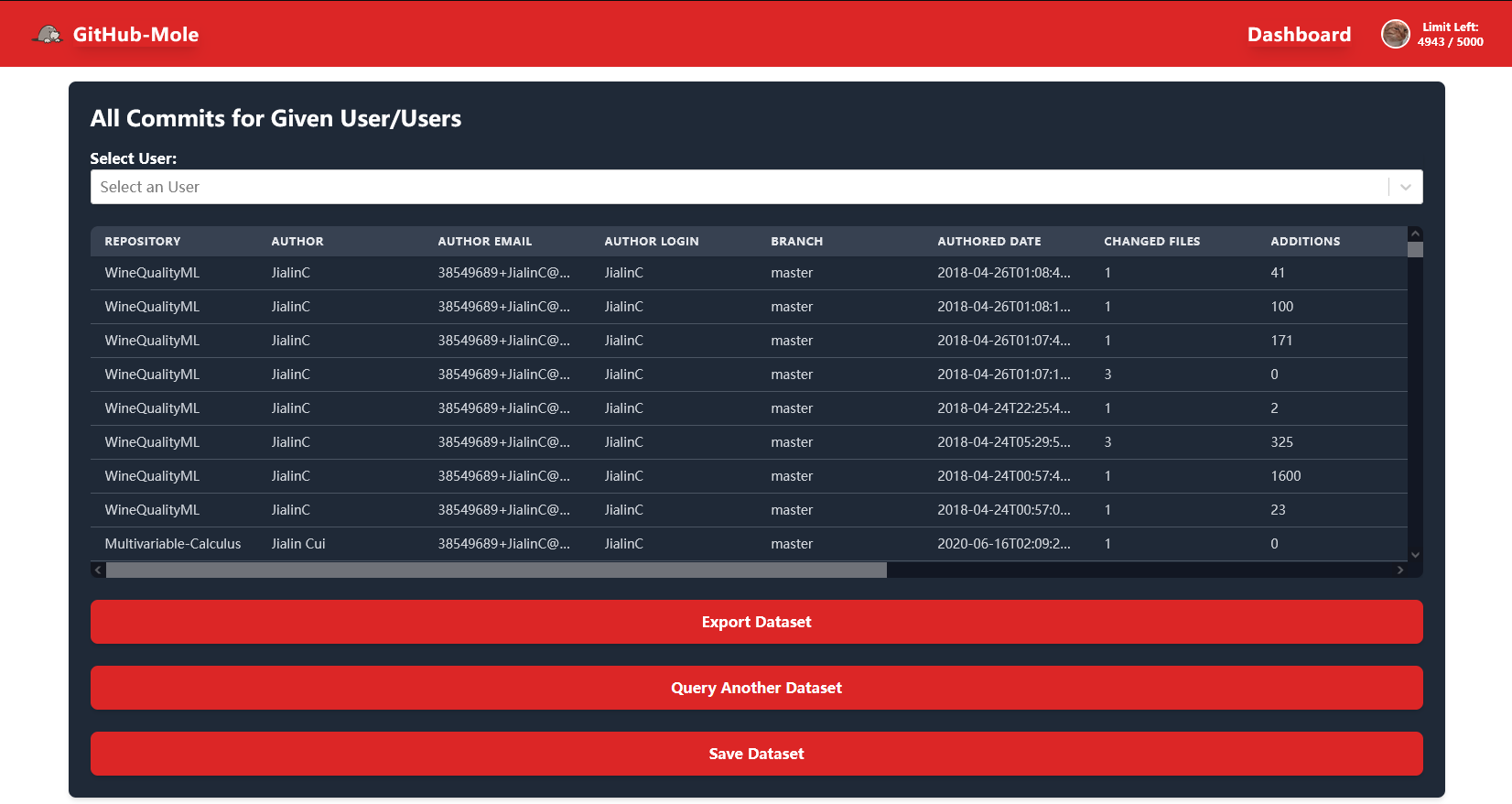
Task: Open the user avatar profile picture
Action: (x=1395, y=35)
